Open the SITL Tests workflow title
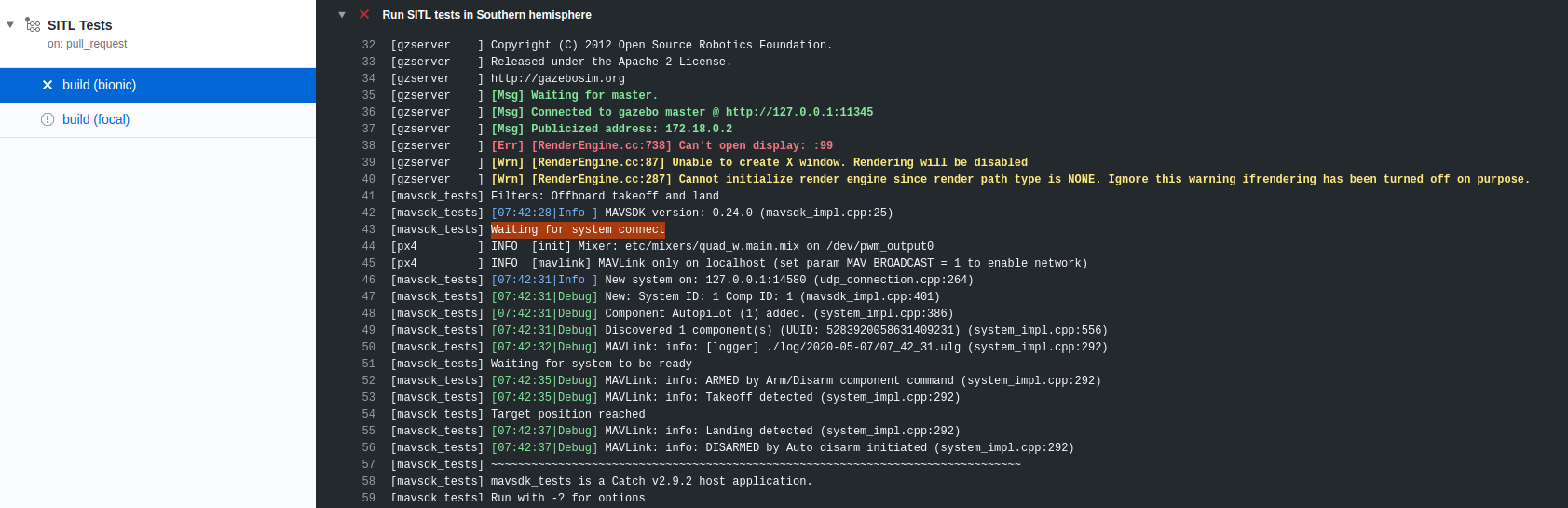Image resolution: width=1568 pixels, height=508 pixels. (x=80, y=25)
